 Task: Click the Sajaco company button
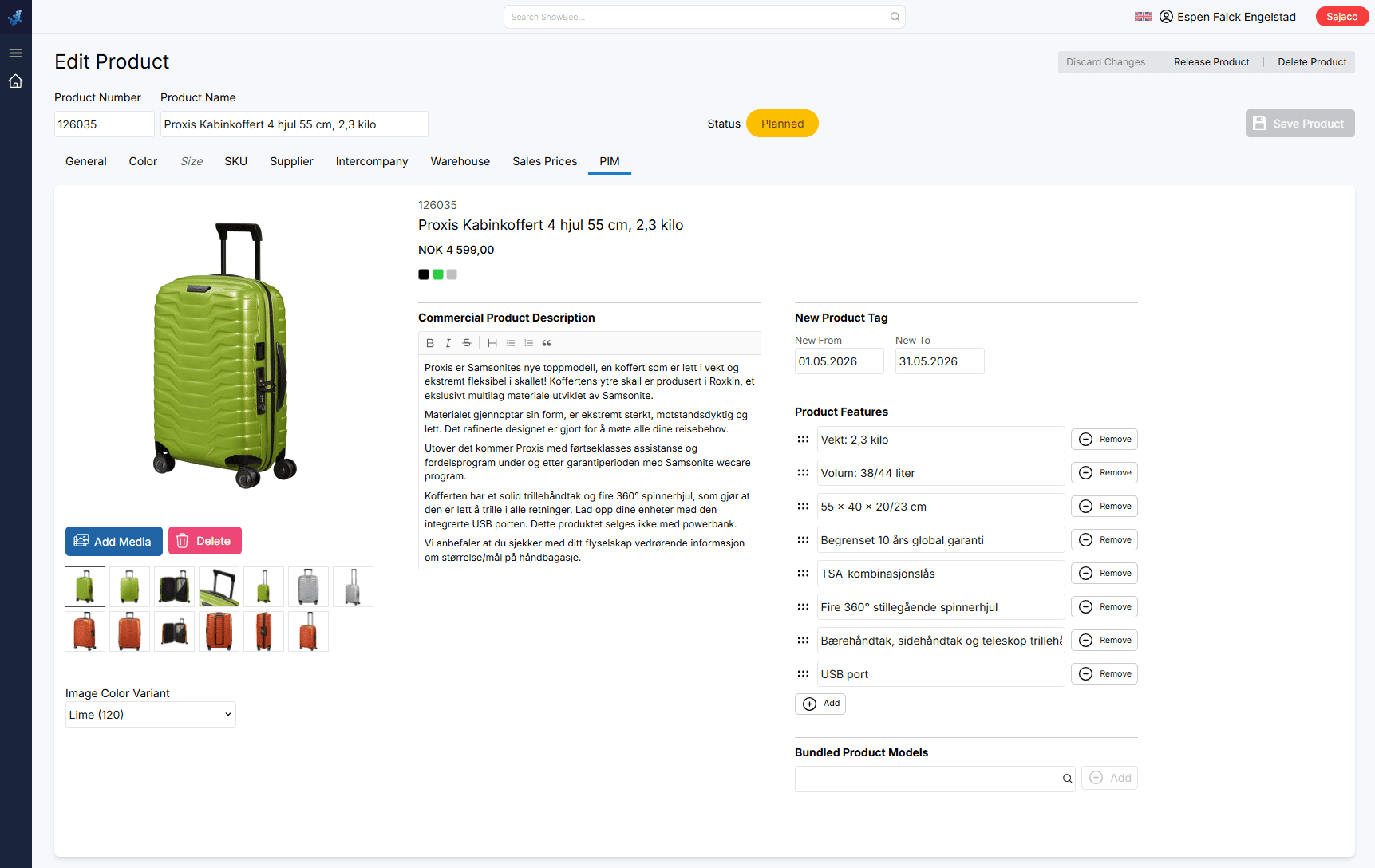pyautogui.click(x=1342, y=17)
